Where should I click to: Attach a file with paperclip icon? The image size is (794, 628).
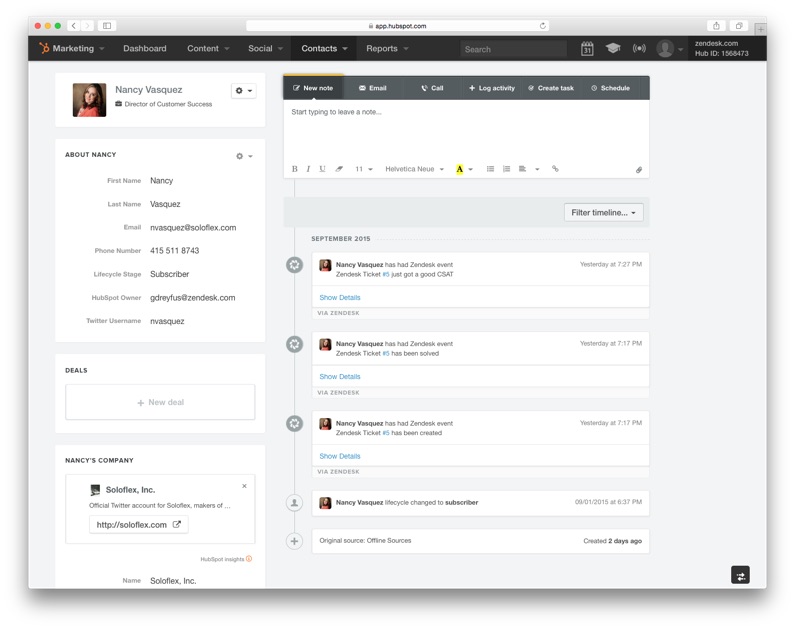tap(639, 170)
